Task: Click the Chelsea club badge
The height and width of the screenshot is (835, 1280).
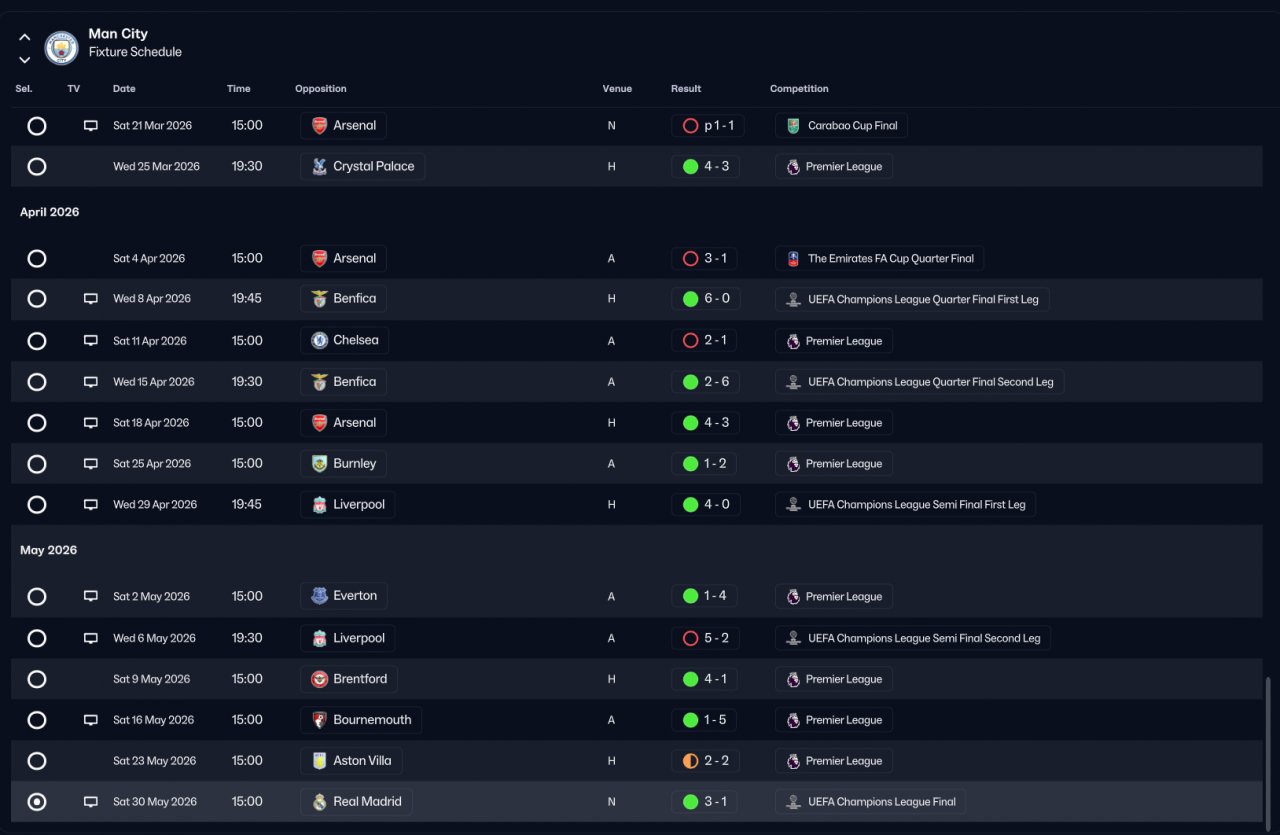Action: [x=319, y=341]
